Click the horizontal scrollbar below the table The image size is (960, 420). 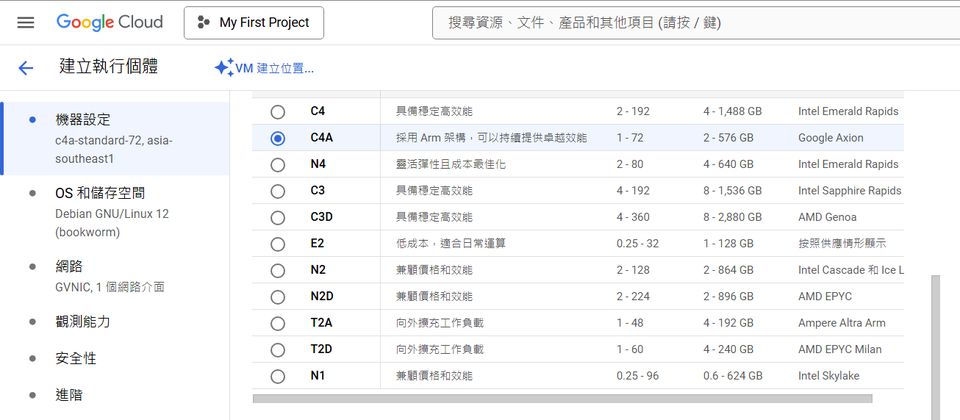562,399
